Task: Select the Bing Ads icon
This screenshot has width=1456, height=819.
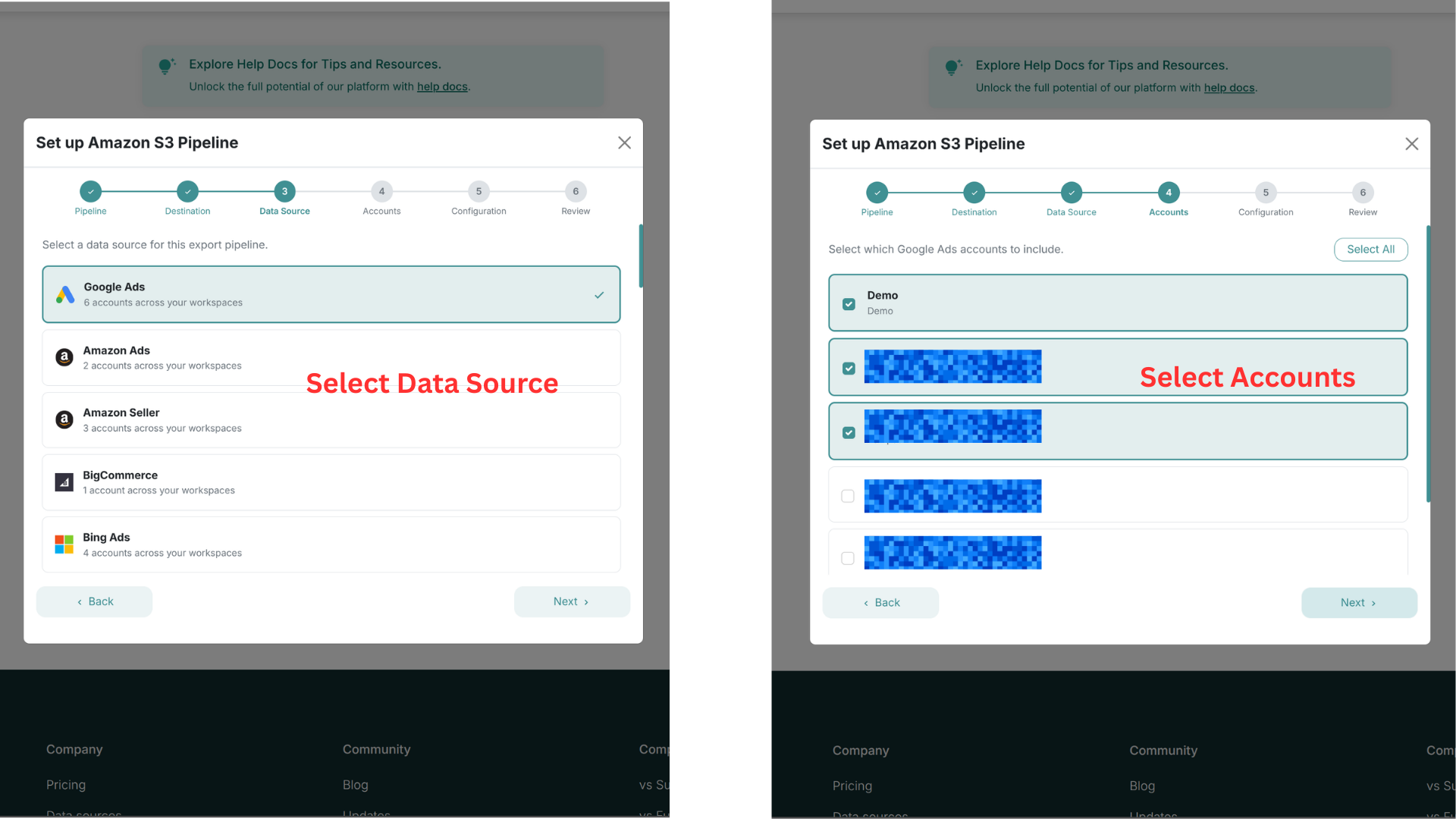Action: 64,544
